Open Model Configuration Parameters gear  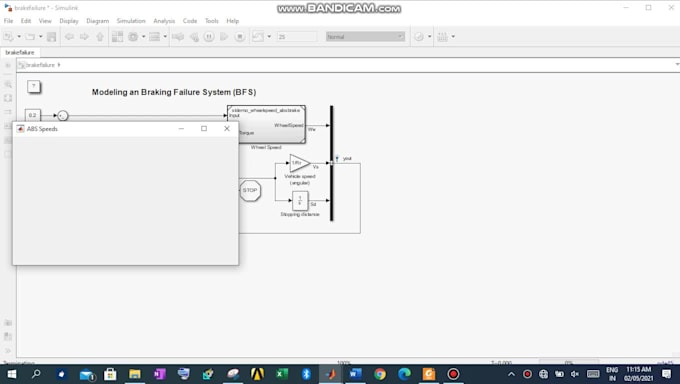(133, 37)
